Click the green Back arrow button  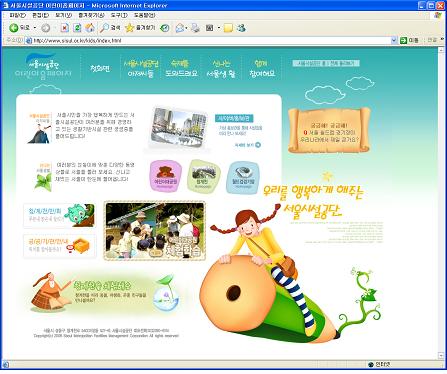click(14, 28)
